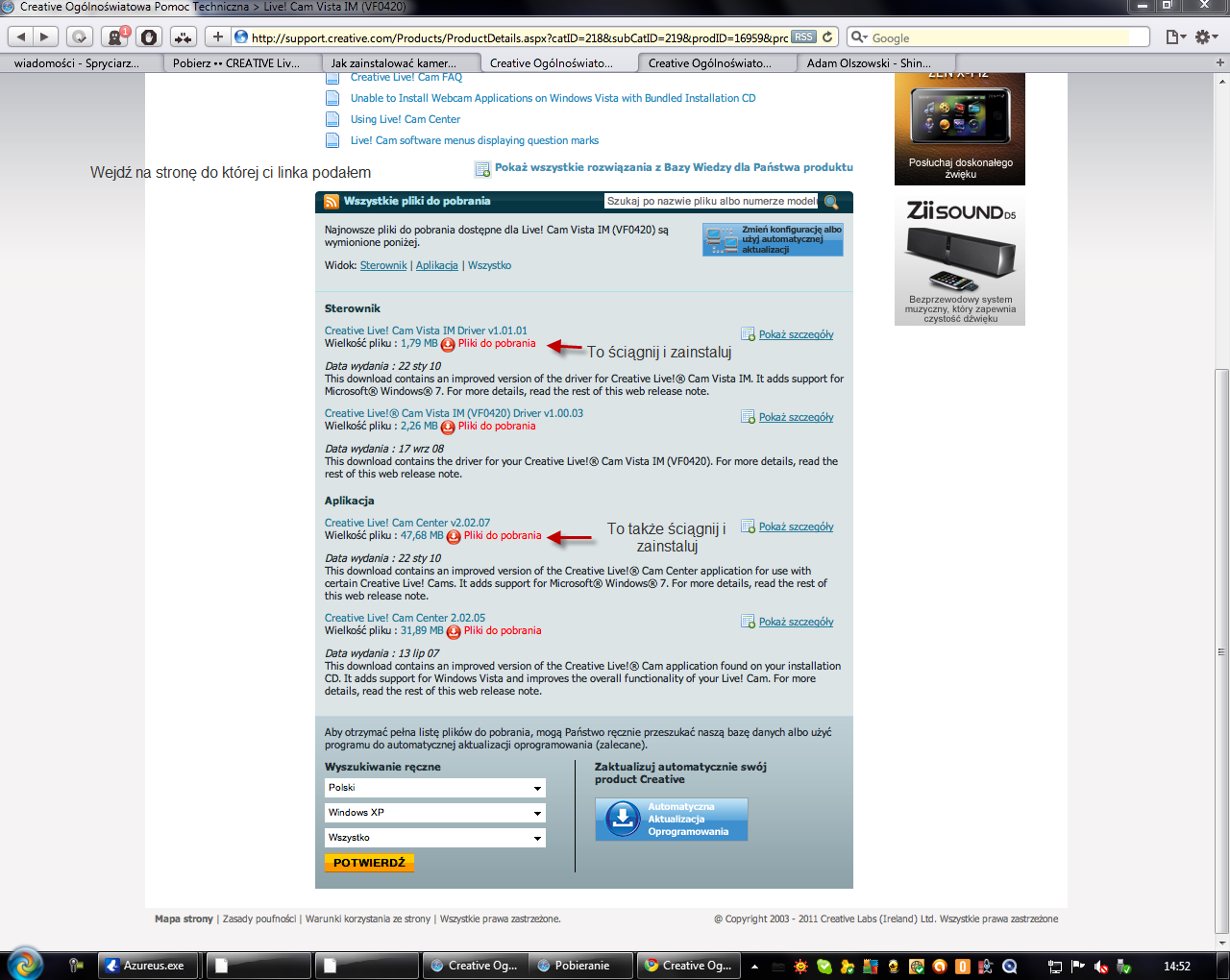Open Creative Live!® Cam Vista IM (VF0420) Driver v1.00.03
Screen dimensions: 1230x980
point(454,413)
